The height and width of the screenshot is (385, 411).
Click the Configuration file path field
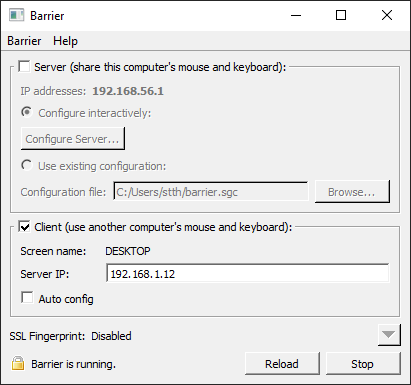click(x=211, y=192)
